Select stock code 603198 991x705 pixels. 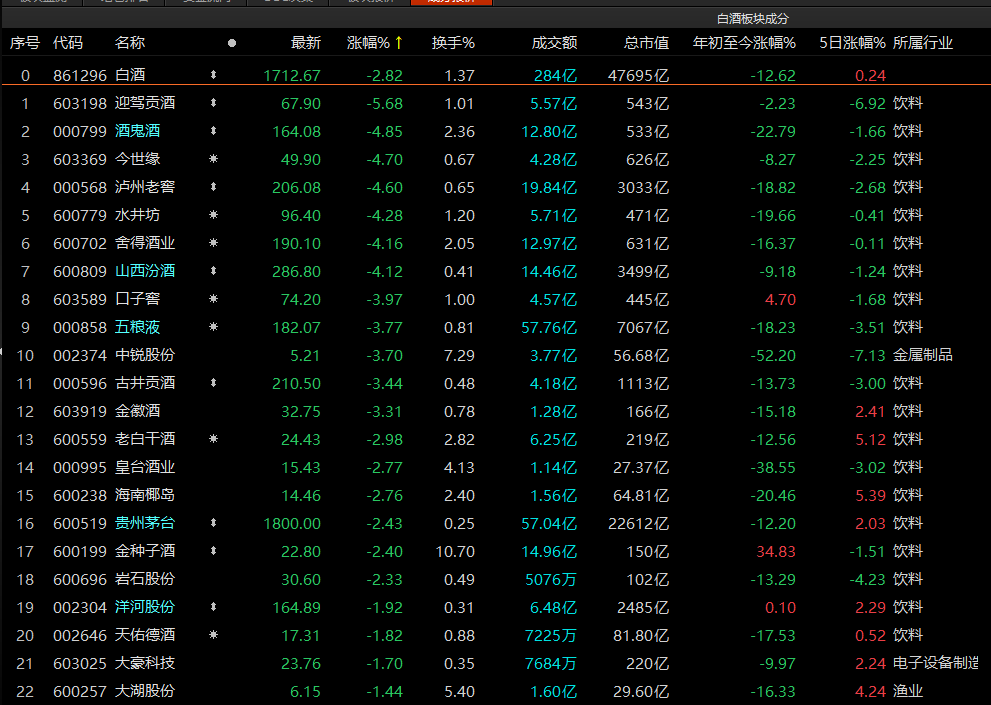pyautogui.click(x=80, y=103)
